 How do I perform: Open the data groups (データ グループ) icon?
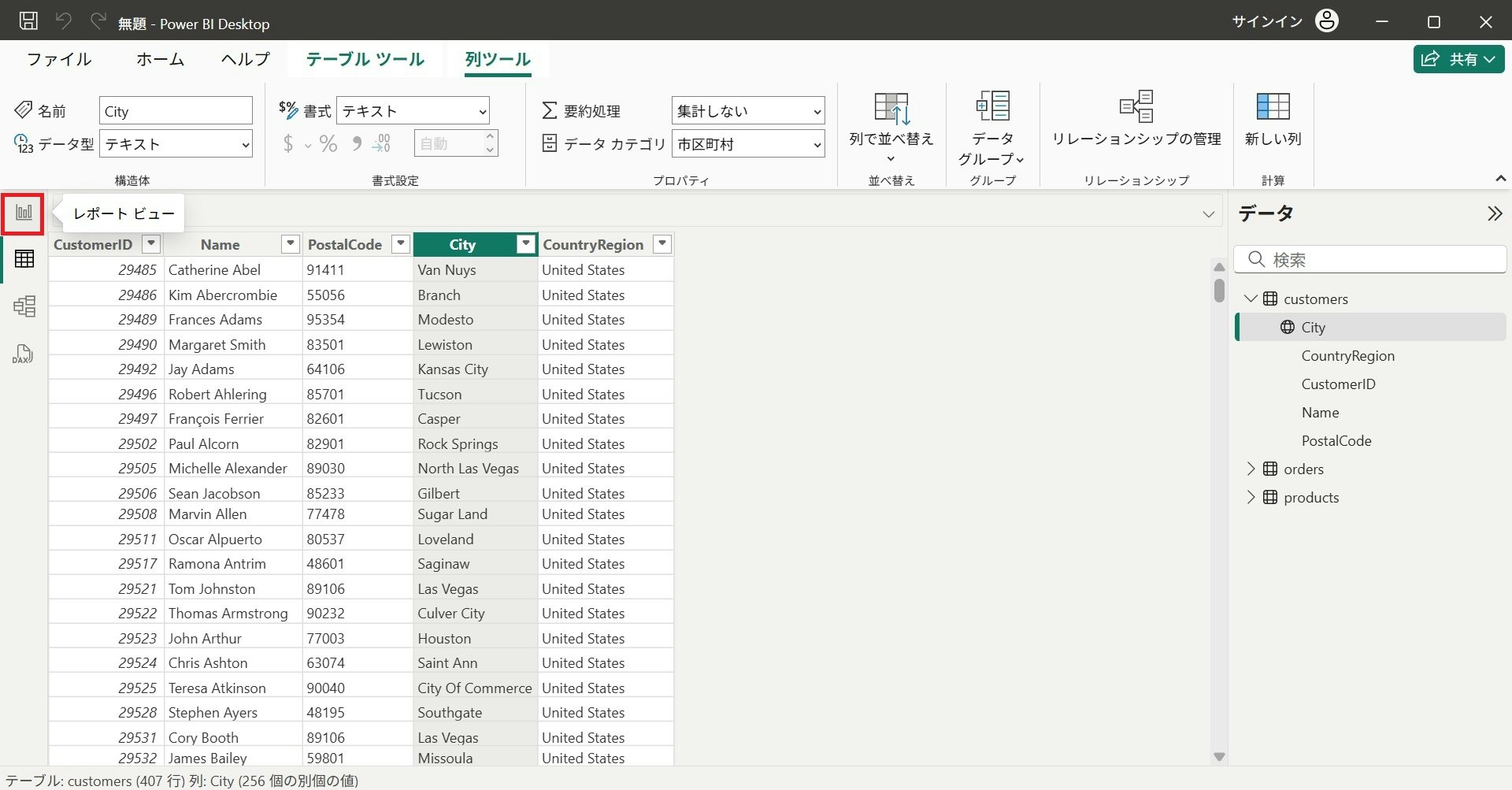tap(993, 106)
